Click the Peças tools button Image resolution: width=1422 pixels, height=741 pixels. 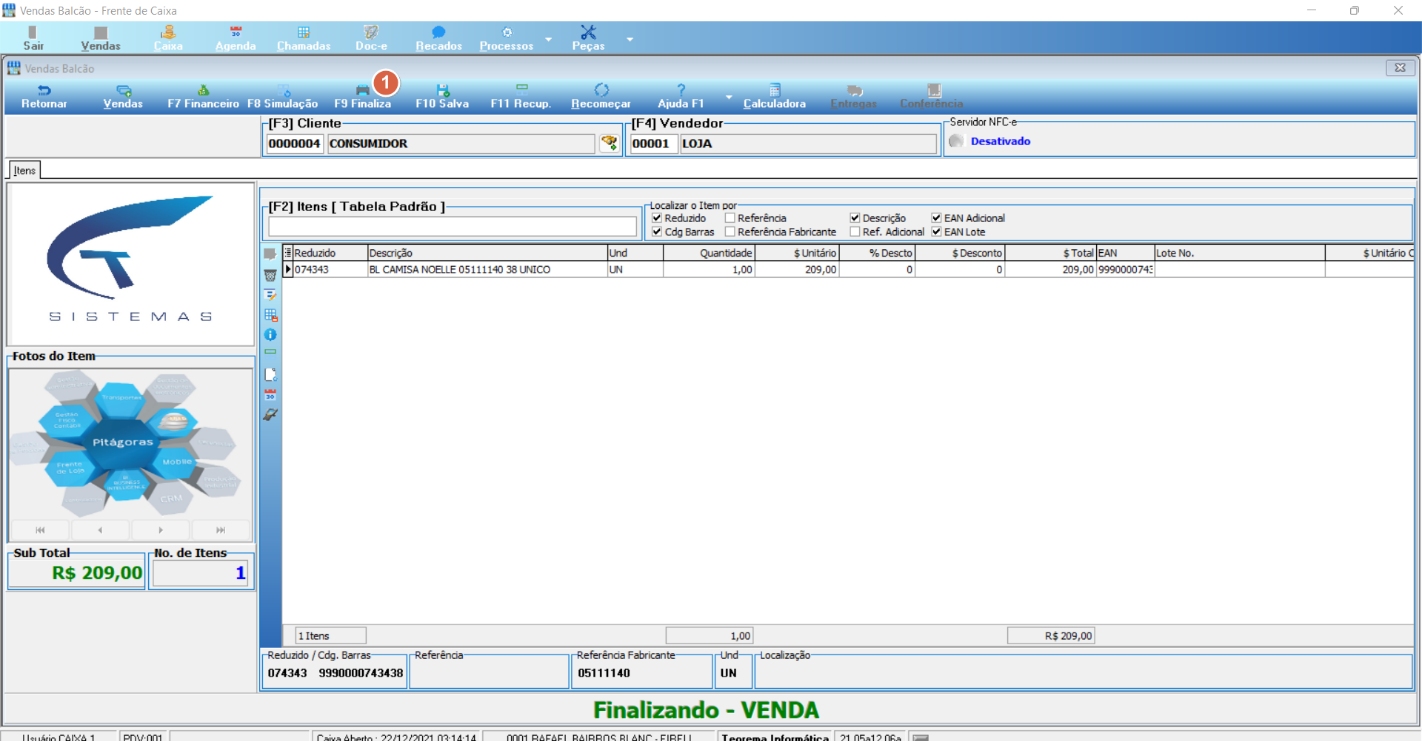pyautogui.click(x=588, y=38)
